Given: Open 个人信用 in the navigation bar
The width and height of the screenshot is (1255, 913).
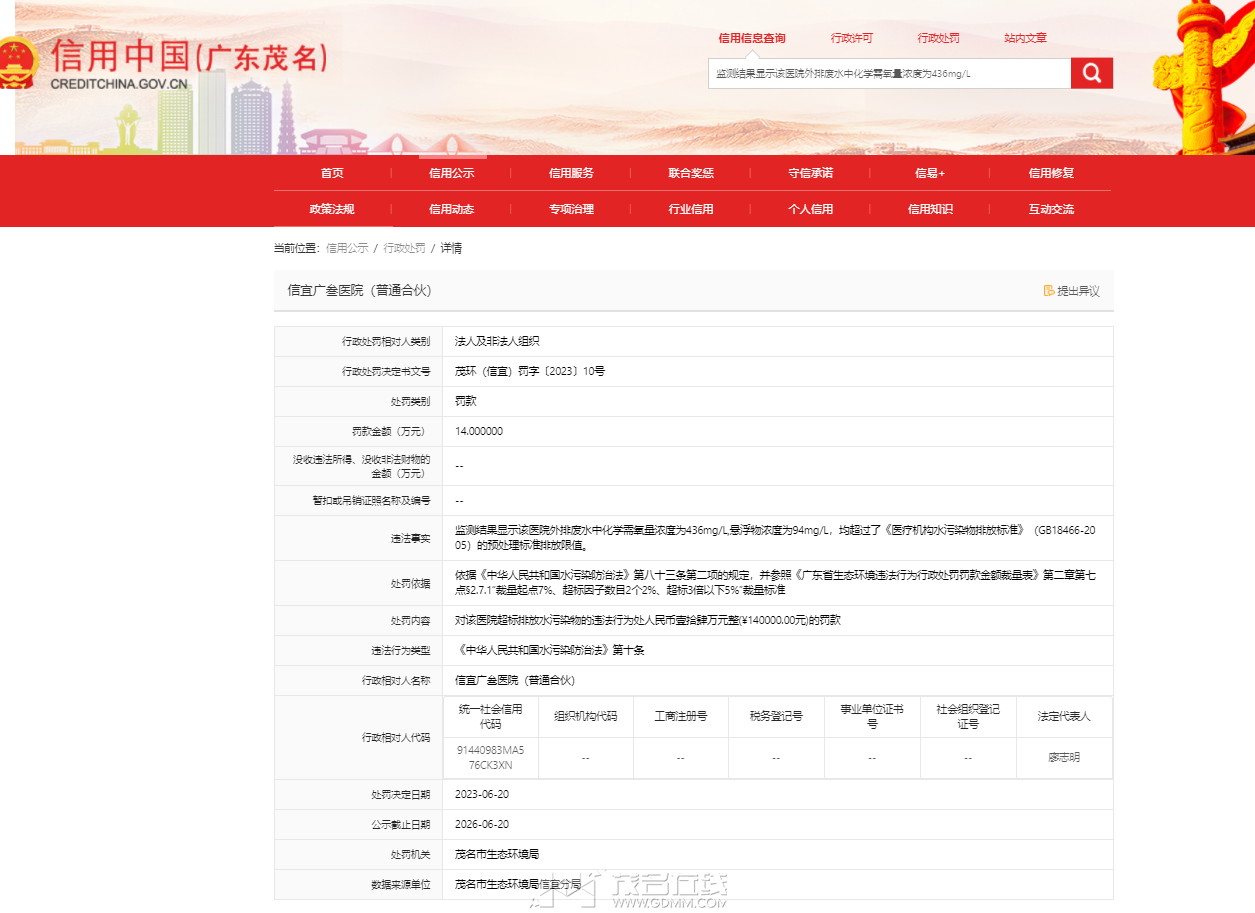Looking at the screenshot, I should tap(810, 209).
